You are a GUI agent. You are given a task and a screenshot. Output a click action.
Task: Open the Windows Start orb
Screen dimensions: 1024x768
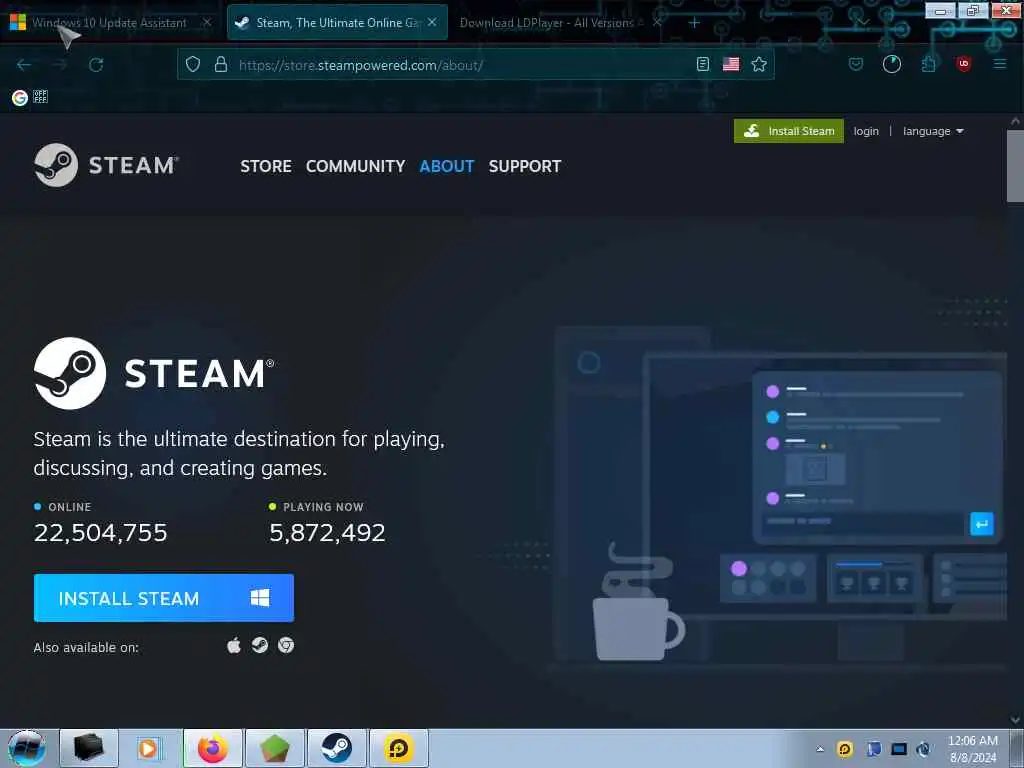pyautogui.click(x=26, y=748)
